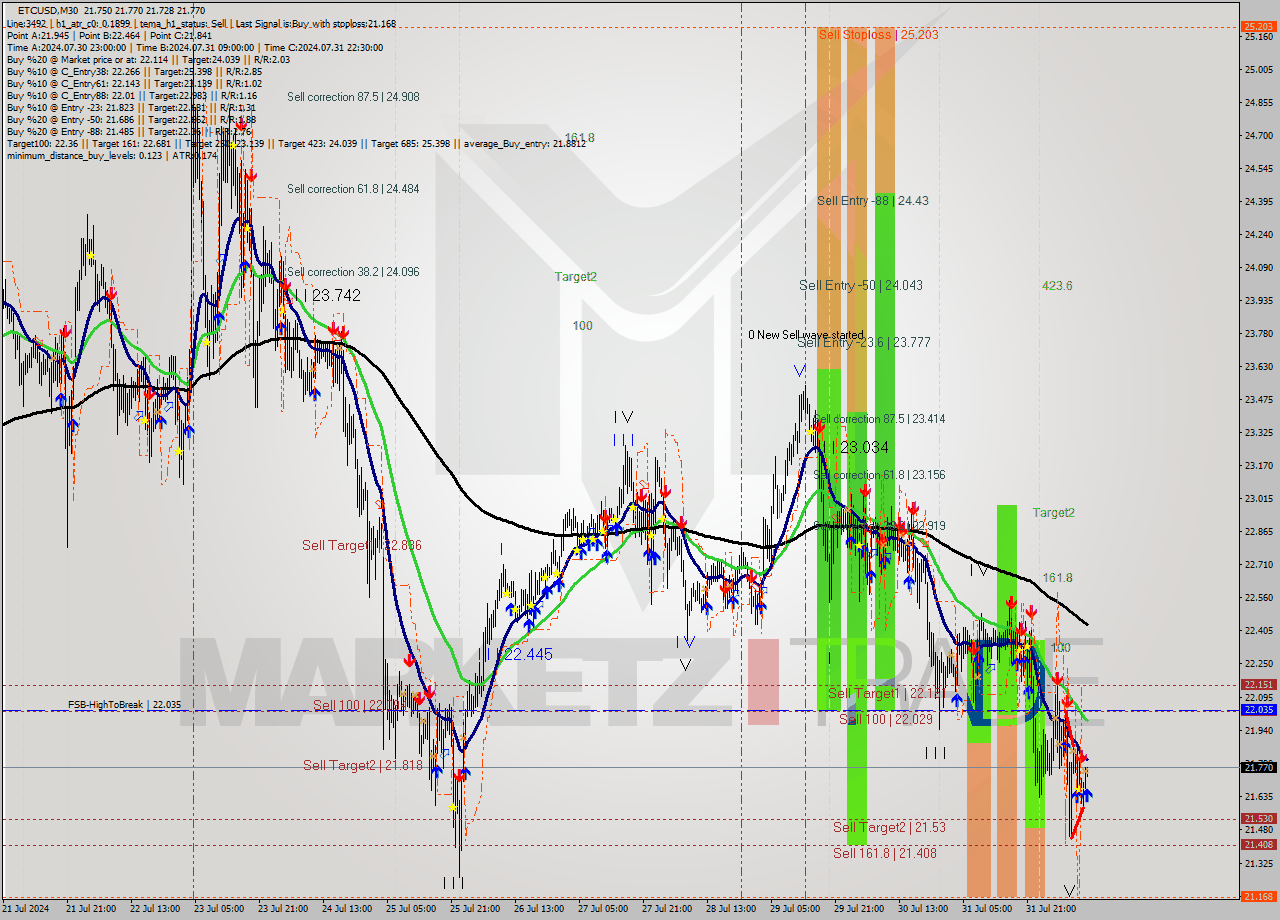
Task: Select the 'Point A:21.945' info line
Action: point(109,35)
